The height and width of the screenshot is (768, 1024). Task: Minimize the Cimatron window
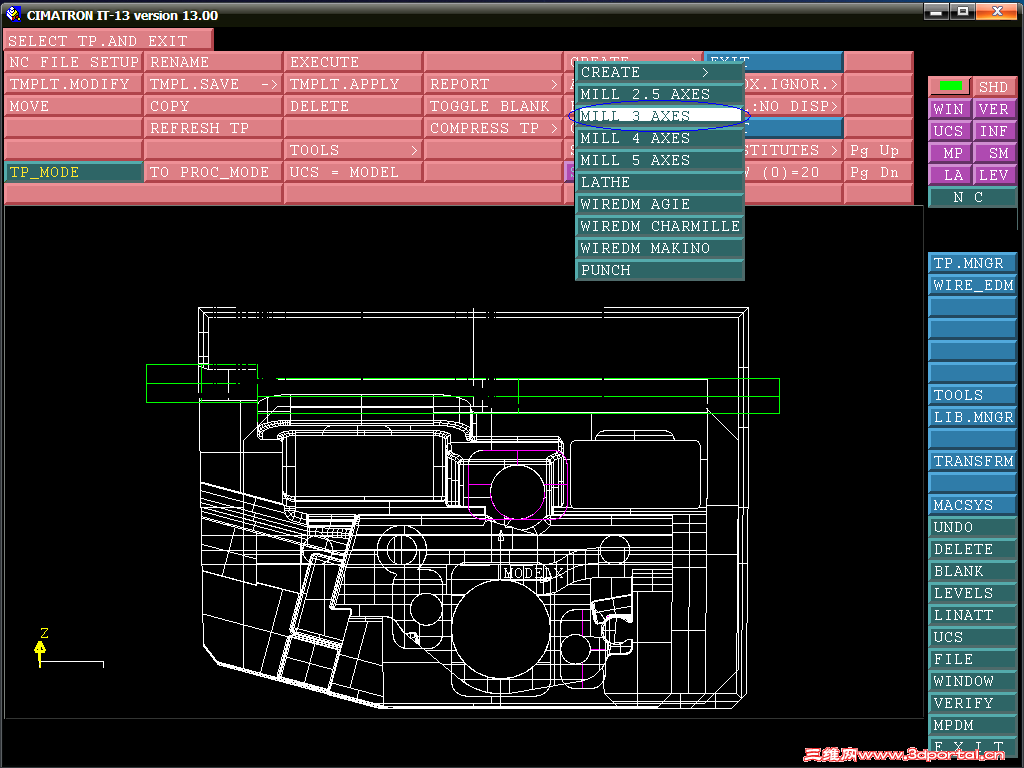point(936,12)
